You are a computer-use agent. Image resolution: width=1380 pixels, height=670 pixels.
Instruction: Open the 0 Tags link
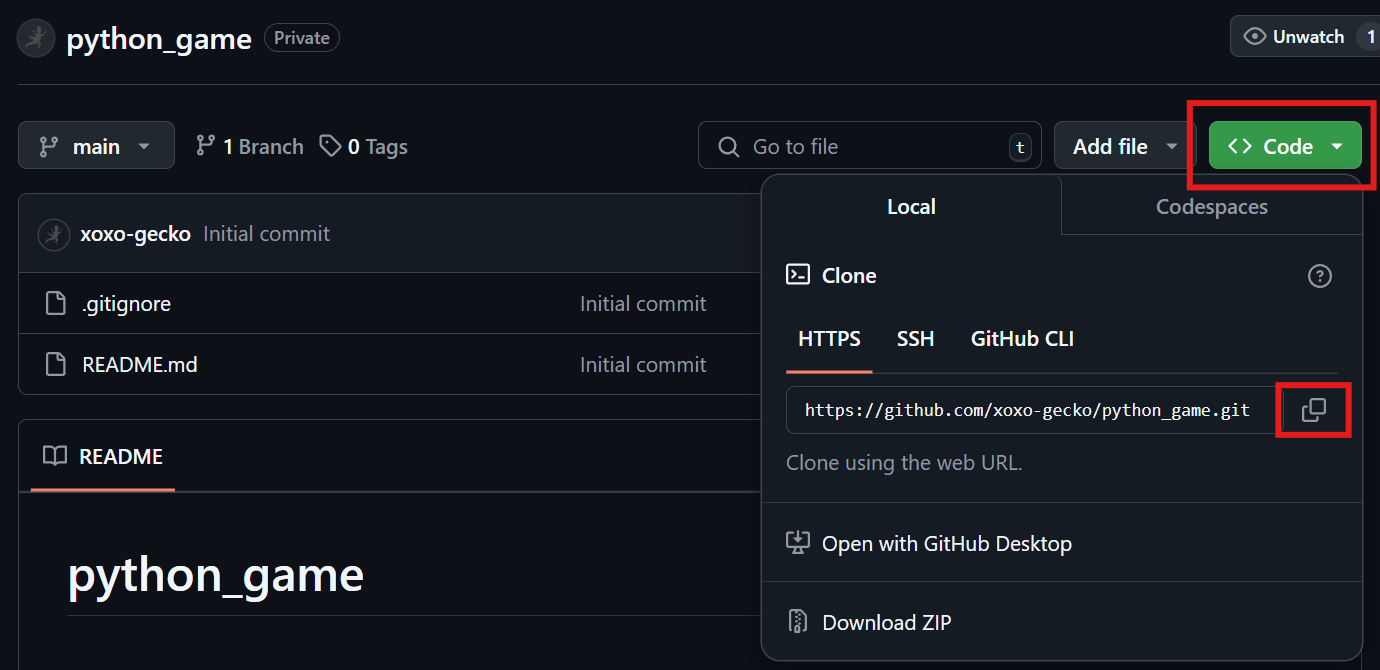coord(363,146)
